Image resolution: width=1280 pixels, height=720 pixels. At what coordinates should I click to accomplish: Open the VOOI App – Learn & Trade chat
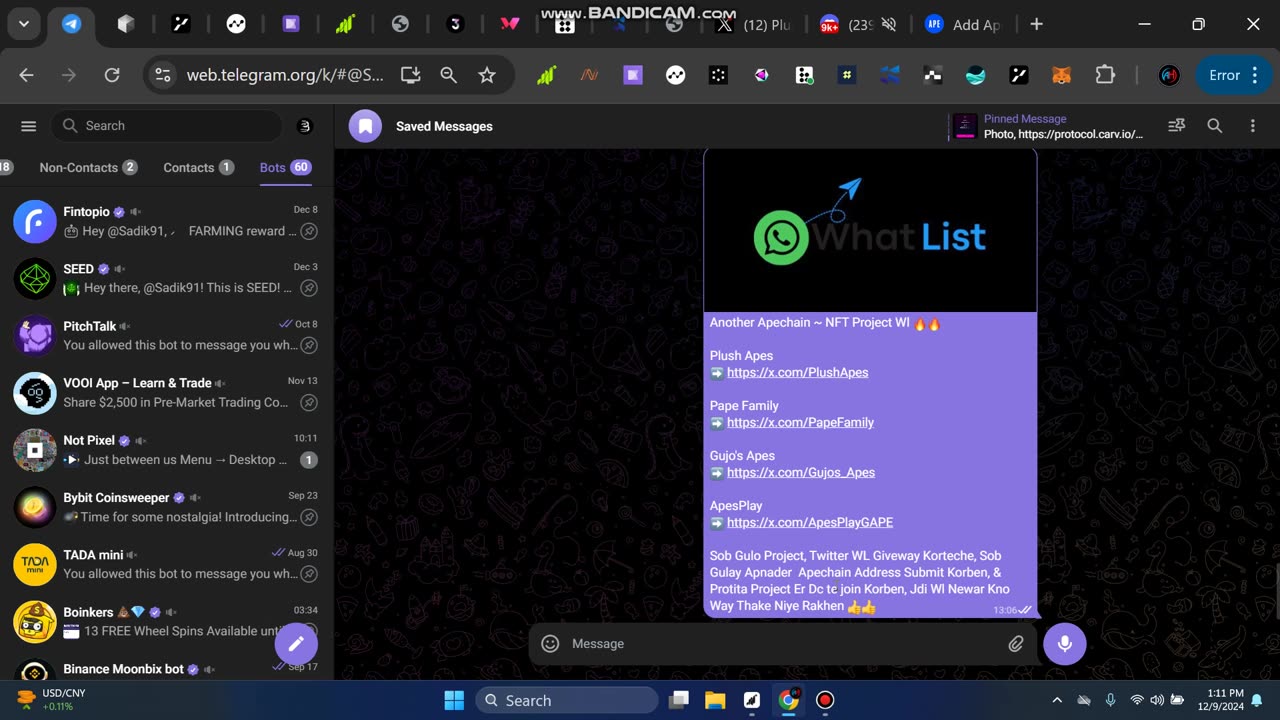[167, 393]
